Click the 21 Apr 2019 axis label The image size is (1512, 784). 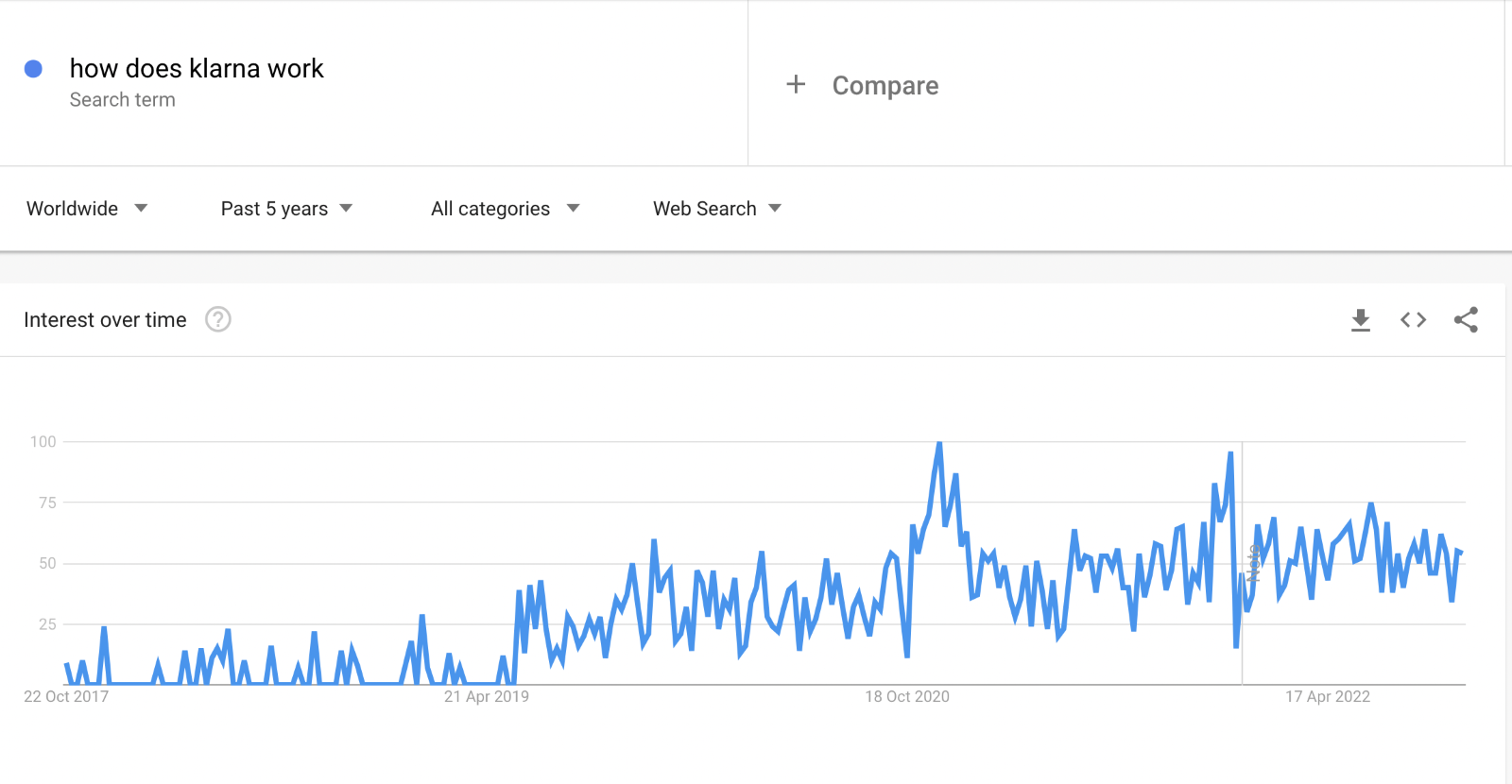487,696
